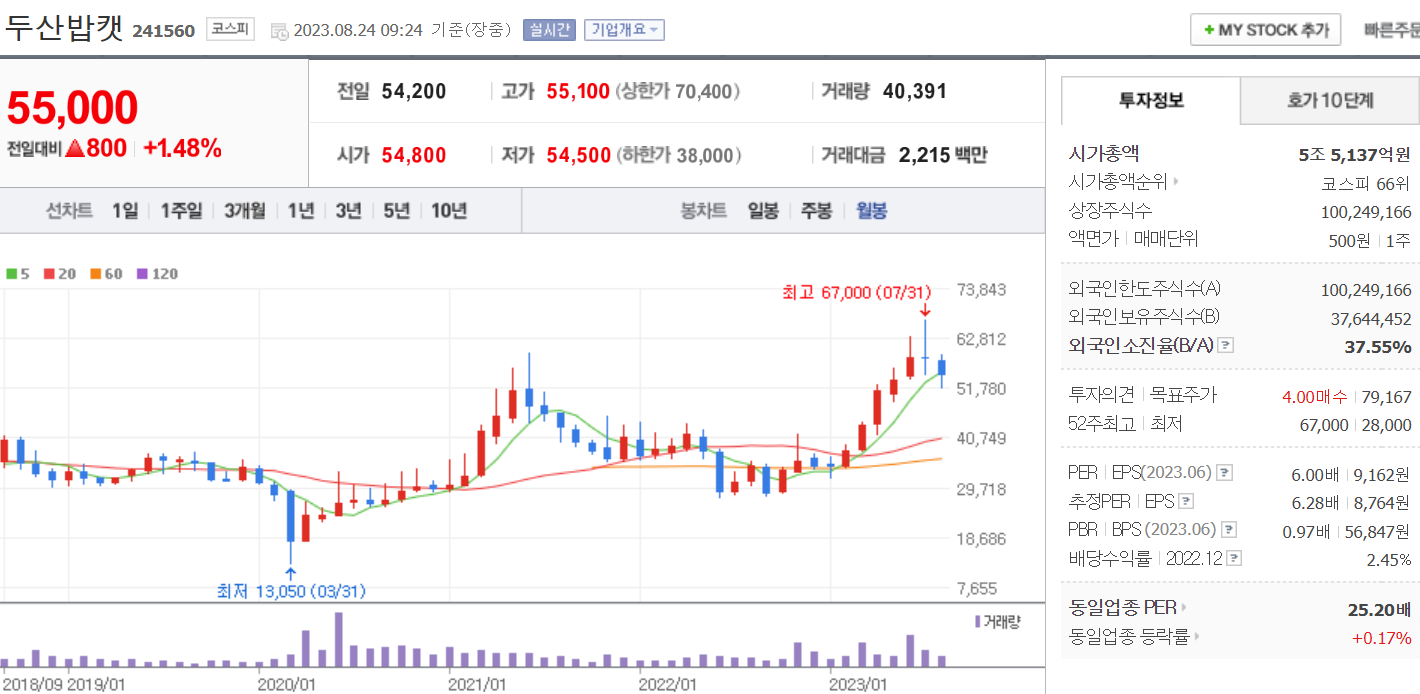This screenshot has height=694, width=1420.
Task: Click the 빠른주문 link
Action: click(x=1392, y=30)
